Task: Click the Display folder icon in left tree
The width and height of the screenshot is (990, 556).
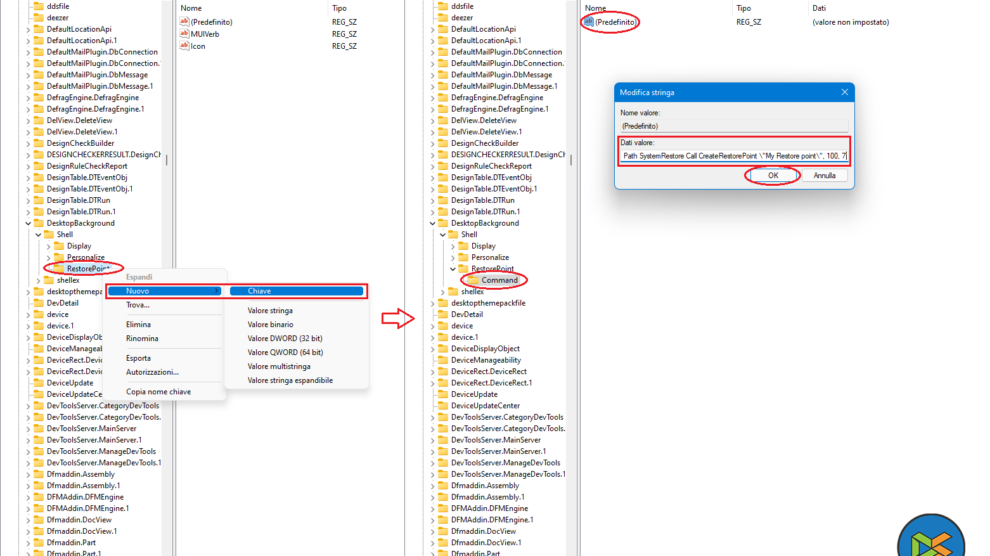Action: (59, 245)
